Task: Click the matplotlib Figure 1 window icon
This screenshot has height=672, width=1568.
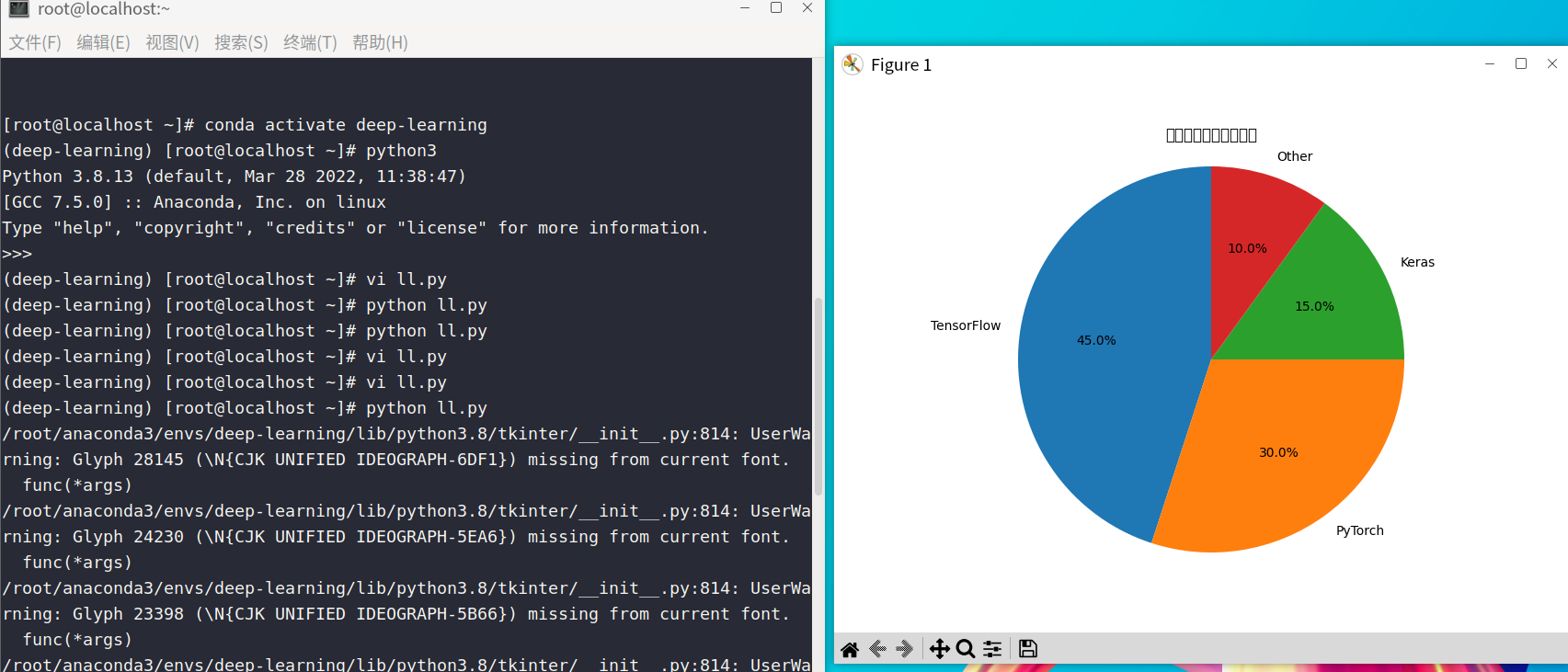Action: [853, 64]
